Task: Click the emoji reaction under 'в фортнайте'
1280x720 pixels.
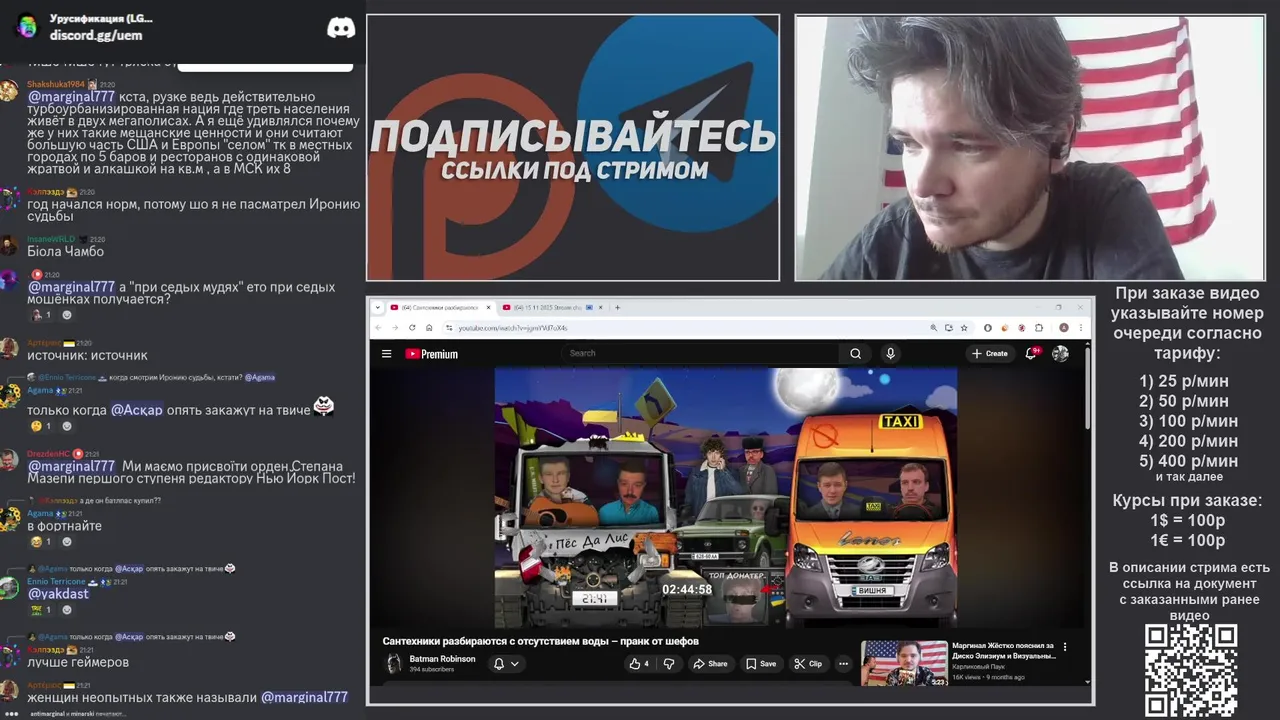Action: click(x=41, y=542)
